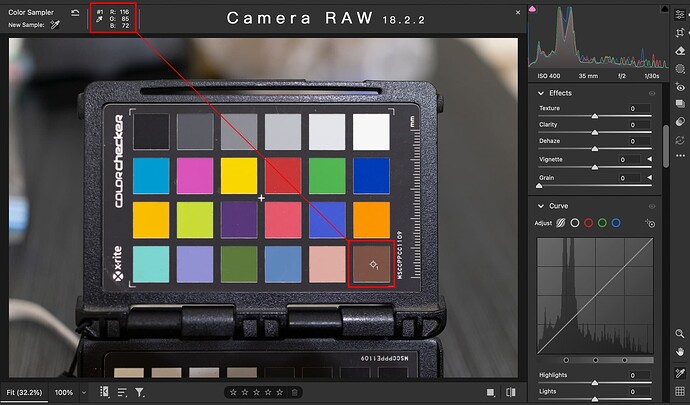Toggle before/after comparison view icon
Viewport: 690px width, 405px height.
(510, 392)
